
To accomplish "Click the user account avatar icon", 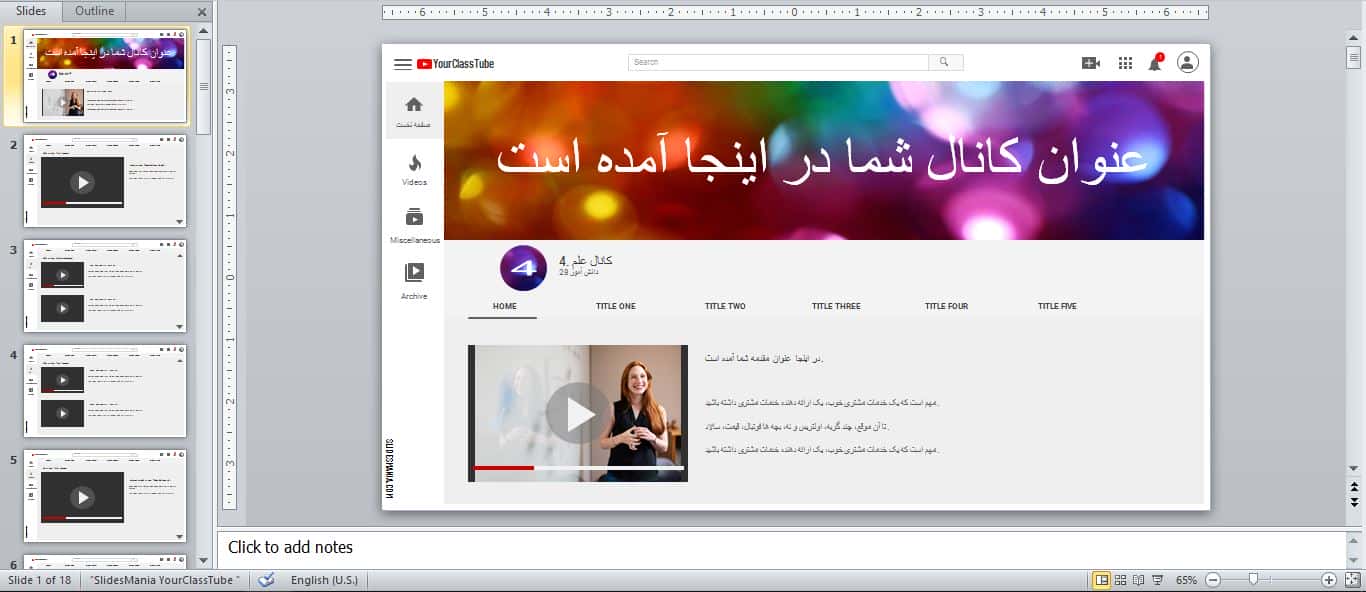I will [1187, 62].
